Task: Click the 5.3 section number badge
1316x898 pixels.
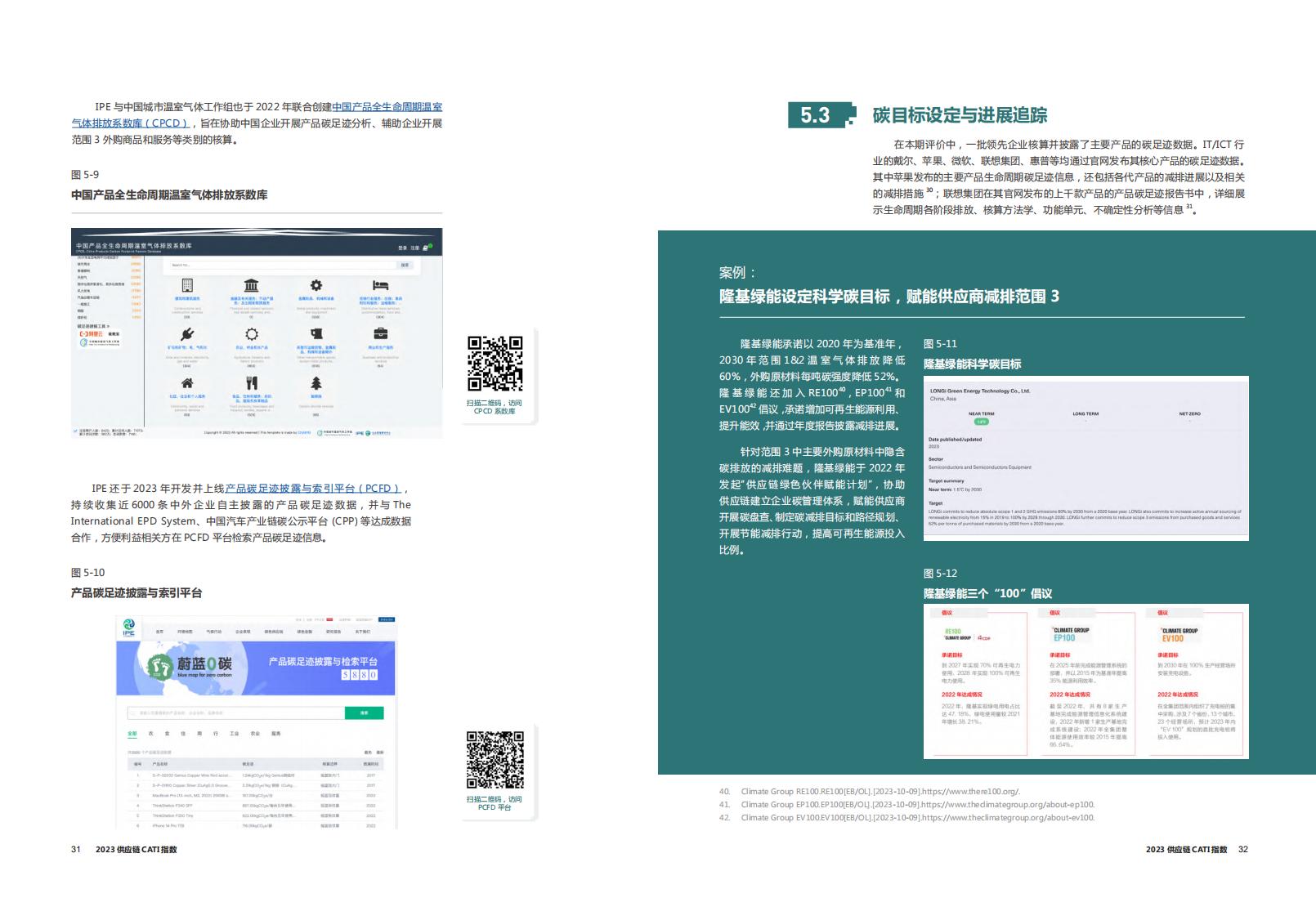Action: pos(821,115)
